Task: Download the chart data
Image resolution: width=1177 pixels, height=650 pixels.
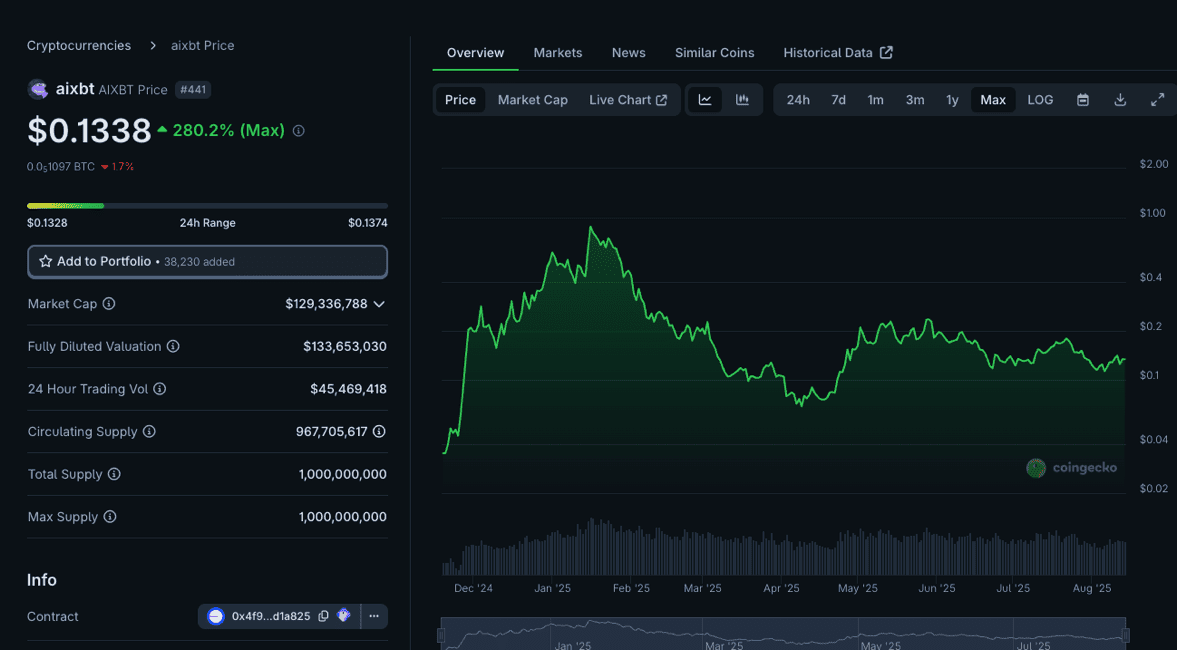Action: (1120, 100)
